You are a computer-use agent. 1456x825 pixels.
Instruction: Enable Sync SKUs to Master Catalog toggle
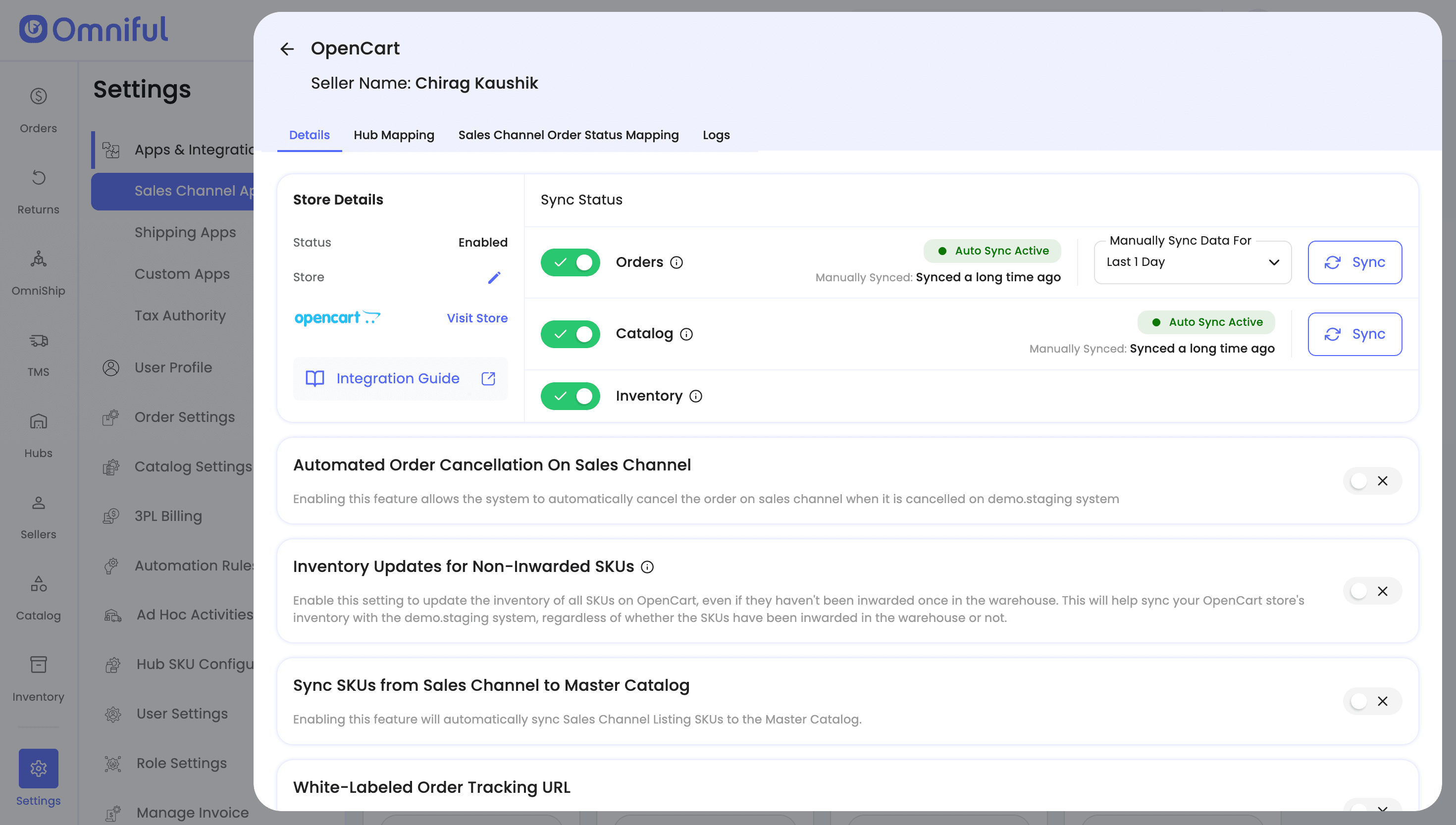(1372, 702)
